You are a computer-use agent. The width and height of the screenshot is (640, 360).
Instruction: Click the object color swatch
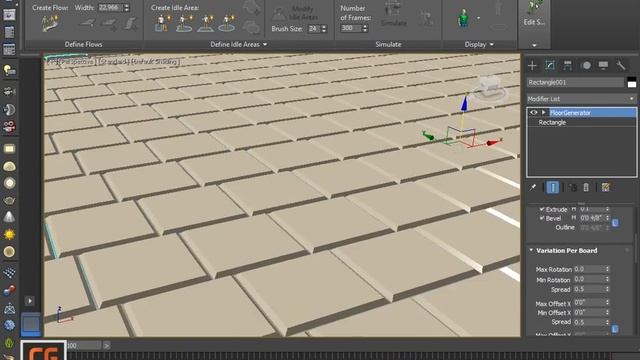pyautogui.click(x=631, y=82)
